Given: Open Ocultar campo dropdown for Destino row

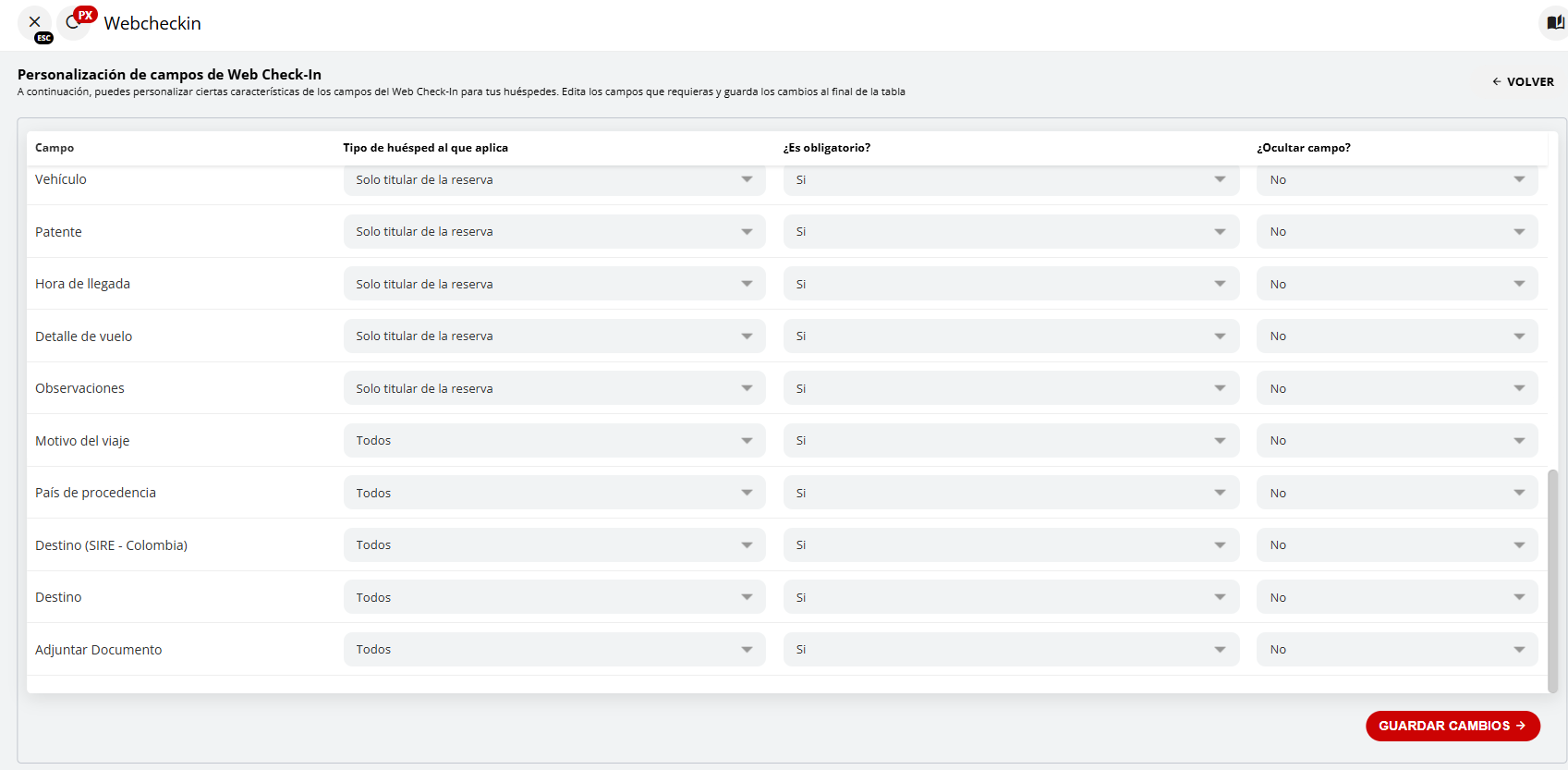Looking at the screenshot, I should click(1396, 597).
